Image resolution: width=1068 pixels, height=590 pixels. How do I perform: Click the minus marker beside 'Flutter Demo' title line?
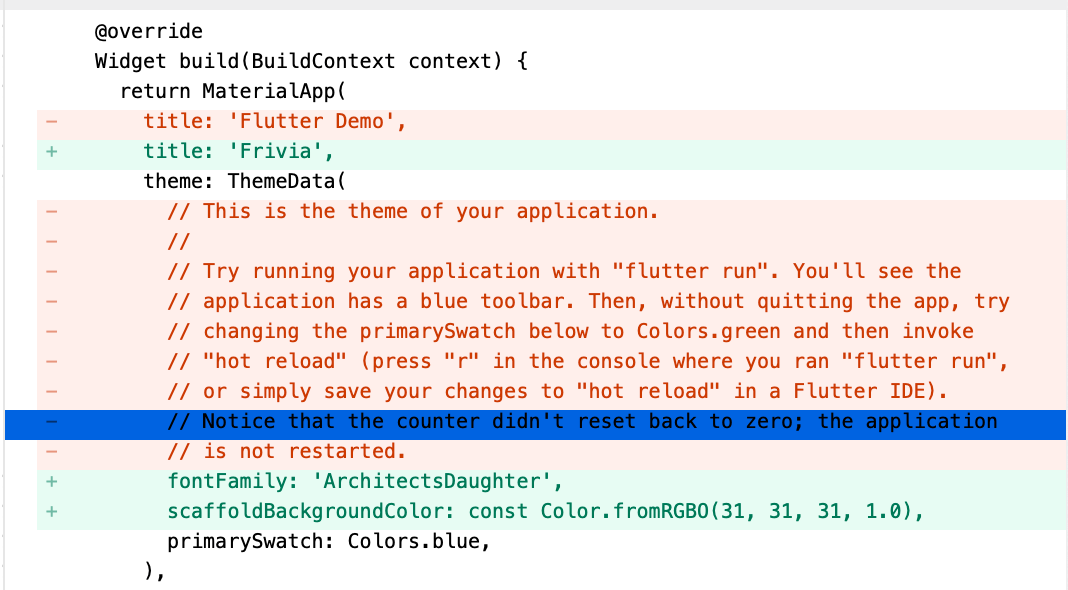click(51, 122)
